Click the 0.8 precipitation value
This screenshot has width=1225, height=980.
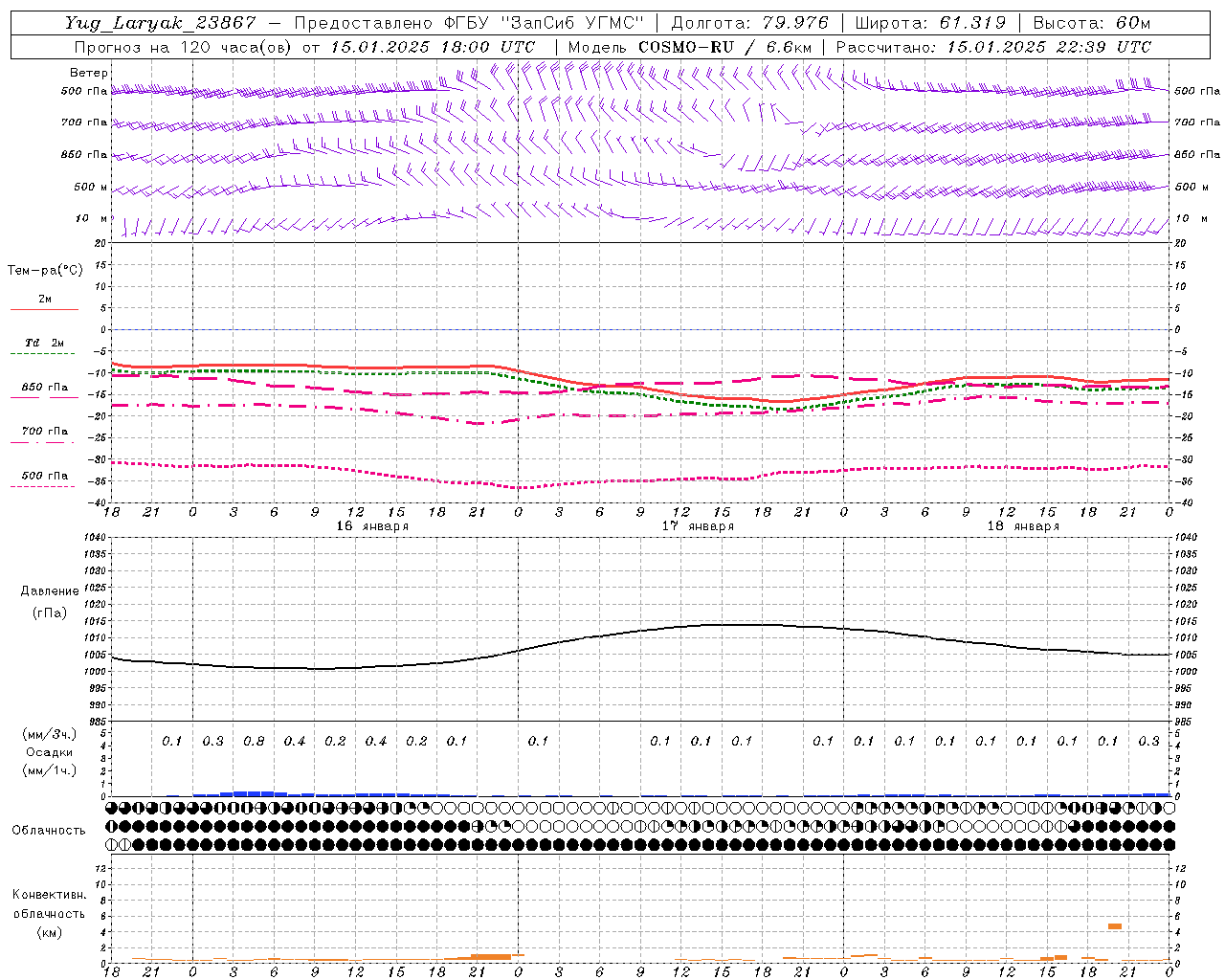pyautogui.click(x=254, y=741)
